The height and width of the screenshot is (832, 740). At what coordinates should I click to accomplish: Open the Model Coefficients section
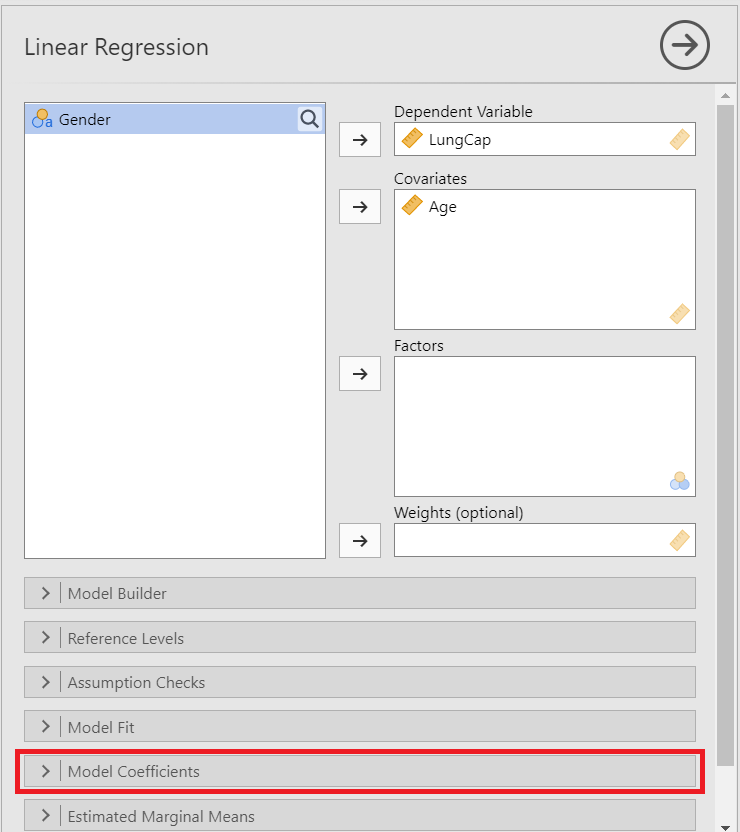pyautogui.click(x=360, y=771)
